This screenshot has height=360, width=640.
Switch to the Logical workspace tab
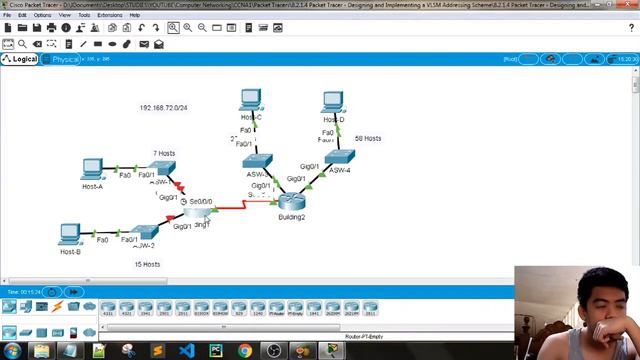tap(20, 59)
